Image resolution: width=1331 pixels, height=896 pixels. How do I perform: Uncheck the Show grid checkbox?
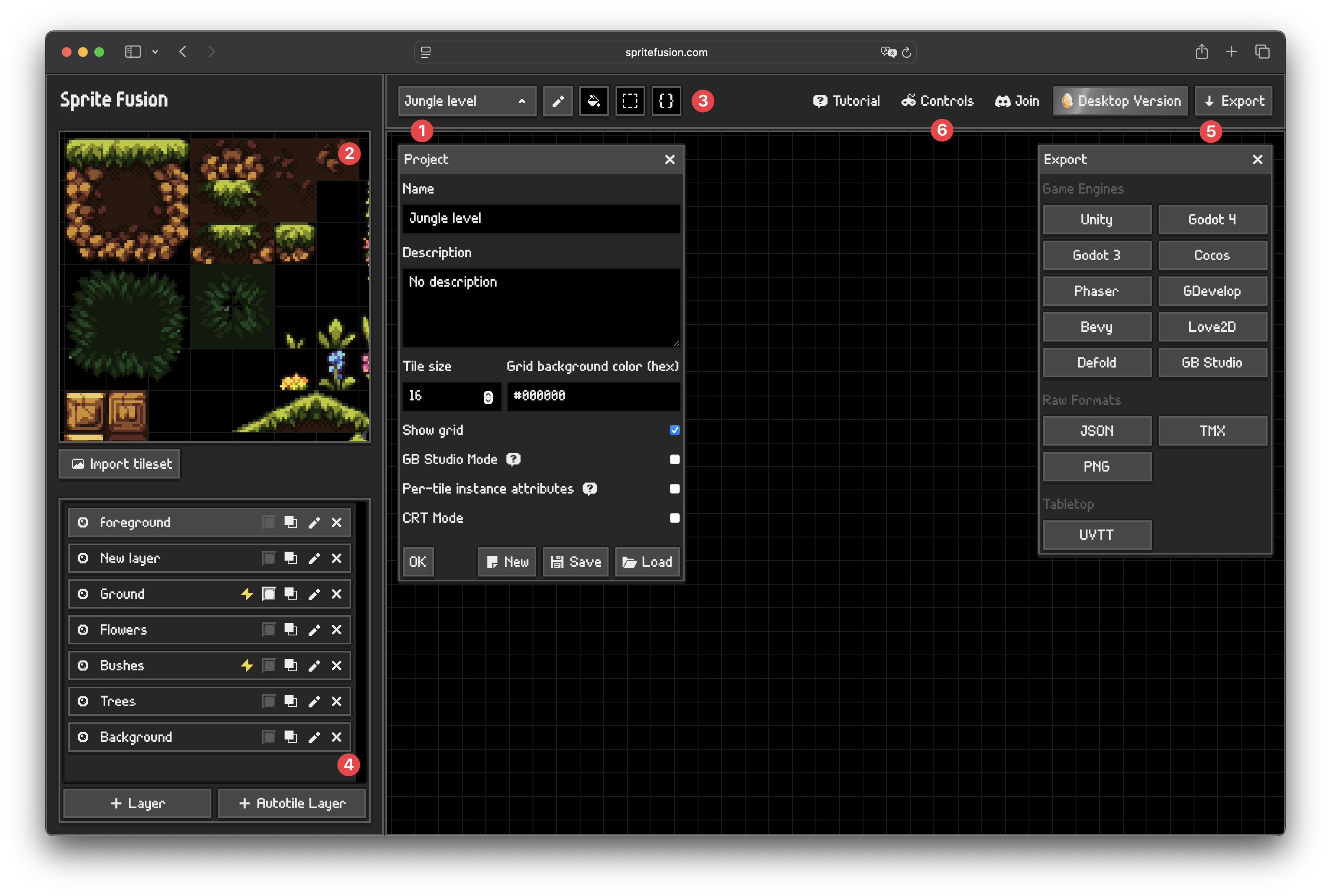pos(674,430)
